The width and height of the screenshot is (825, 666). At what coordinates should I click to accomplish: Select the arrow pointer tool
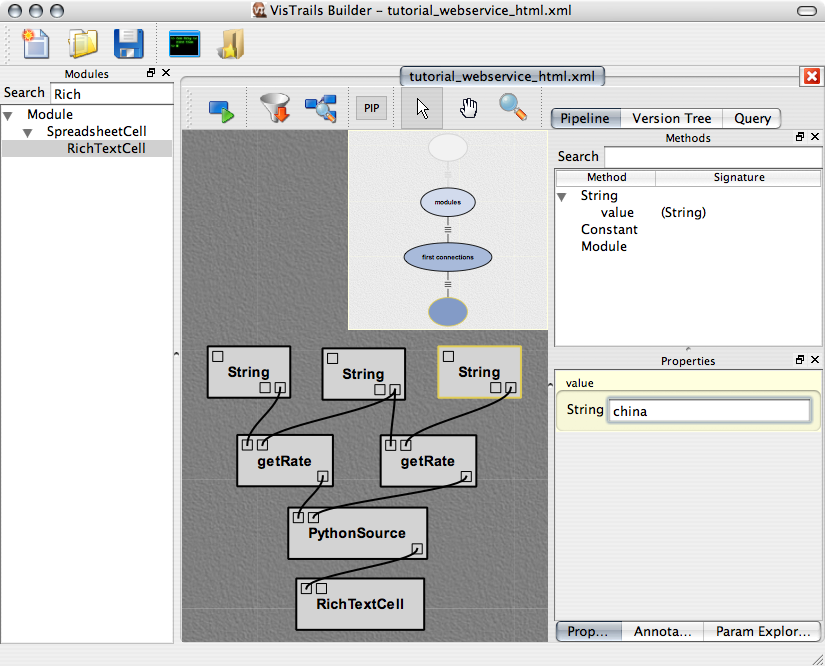pos(422,108)
